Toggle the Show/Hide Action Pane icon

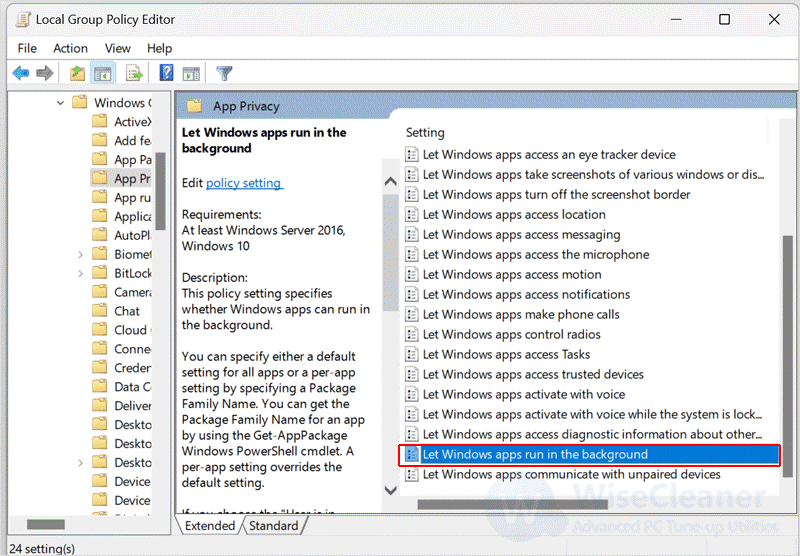[x=191, y=73]
